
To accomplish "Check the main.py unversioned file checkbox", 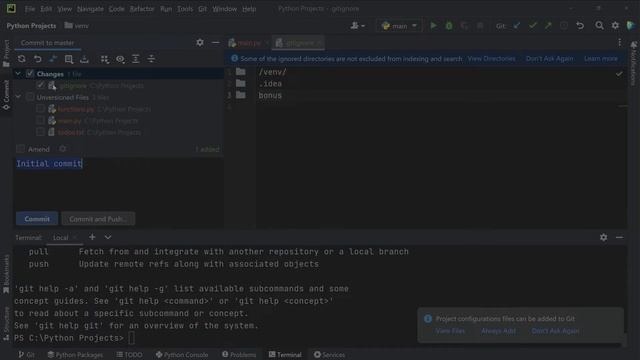I will 40,121.
